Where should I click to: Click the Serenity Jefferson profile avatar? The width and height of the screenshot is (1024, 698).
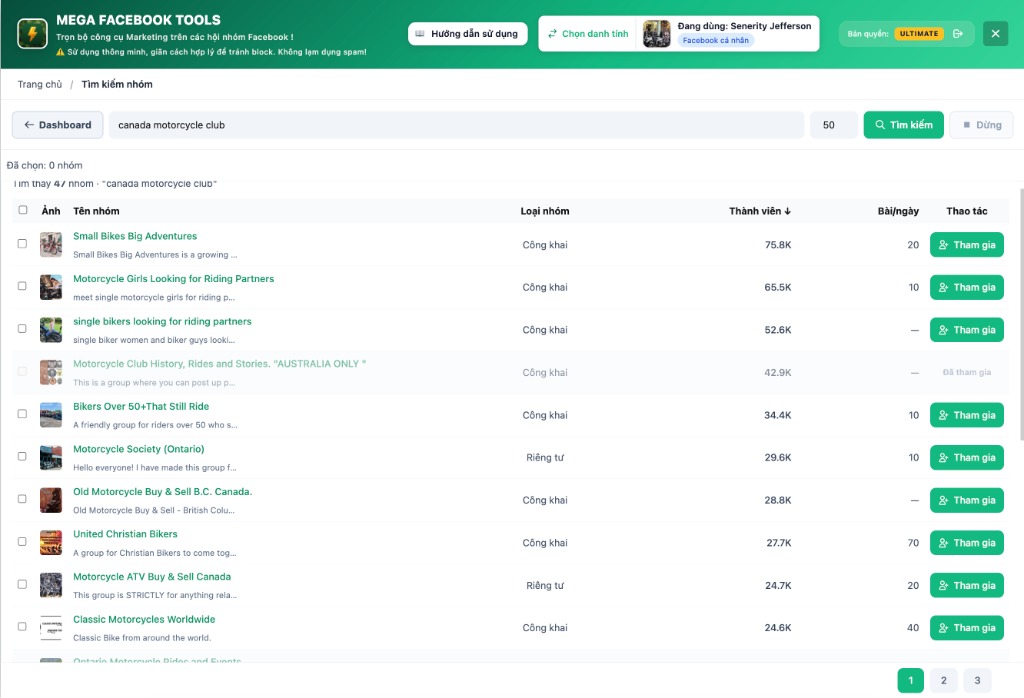coord(656,33)
